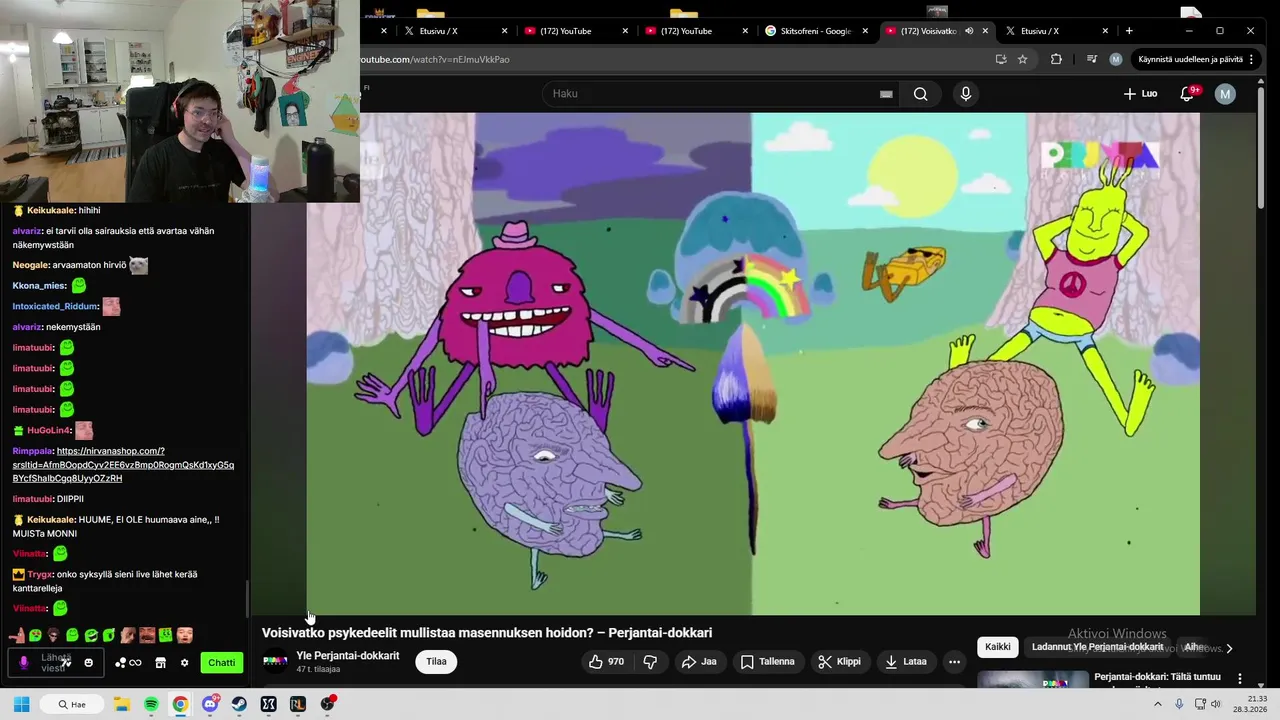This screenshot has width=1280, height=720.
Task: Open Chrome extensions puzzle icon
Action: coord(1056,59)
